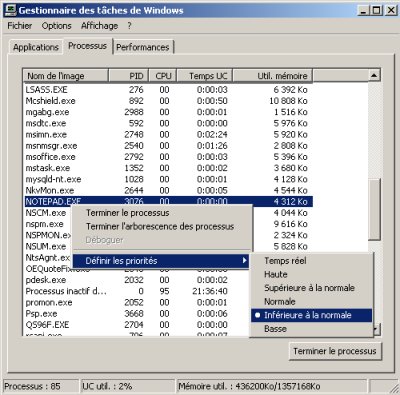Click the Processus : 85 status entry
Image resolution: width=400 pixels, height=395 pixels.
pyautogui.click(x=41, y=387)
